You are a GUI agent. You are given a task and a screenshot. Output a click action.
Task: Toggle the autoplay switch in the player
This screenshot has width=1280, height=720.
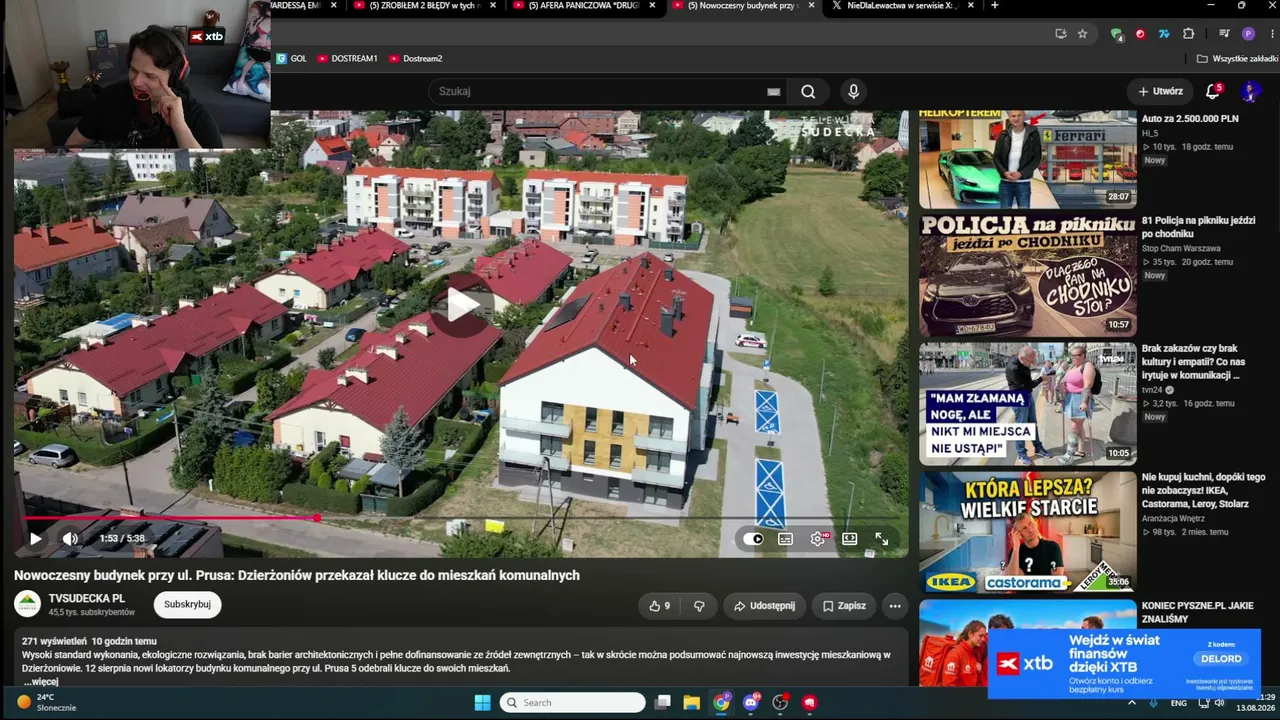click(753, 539)
